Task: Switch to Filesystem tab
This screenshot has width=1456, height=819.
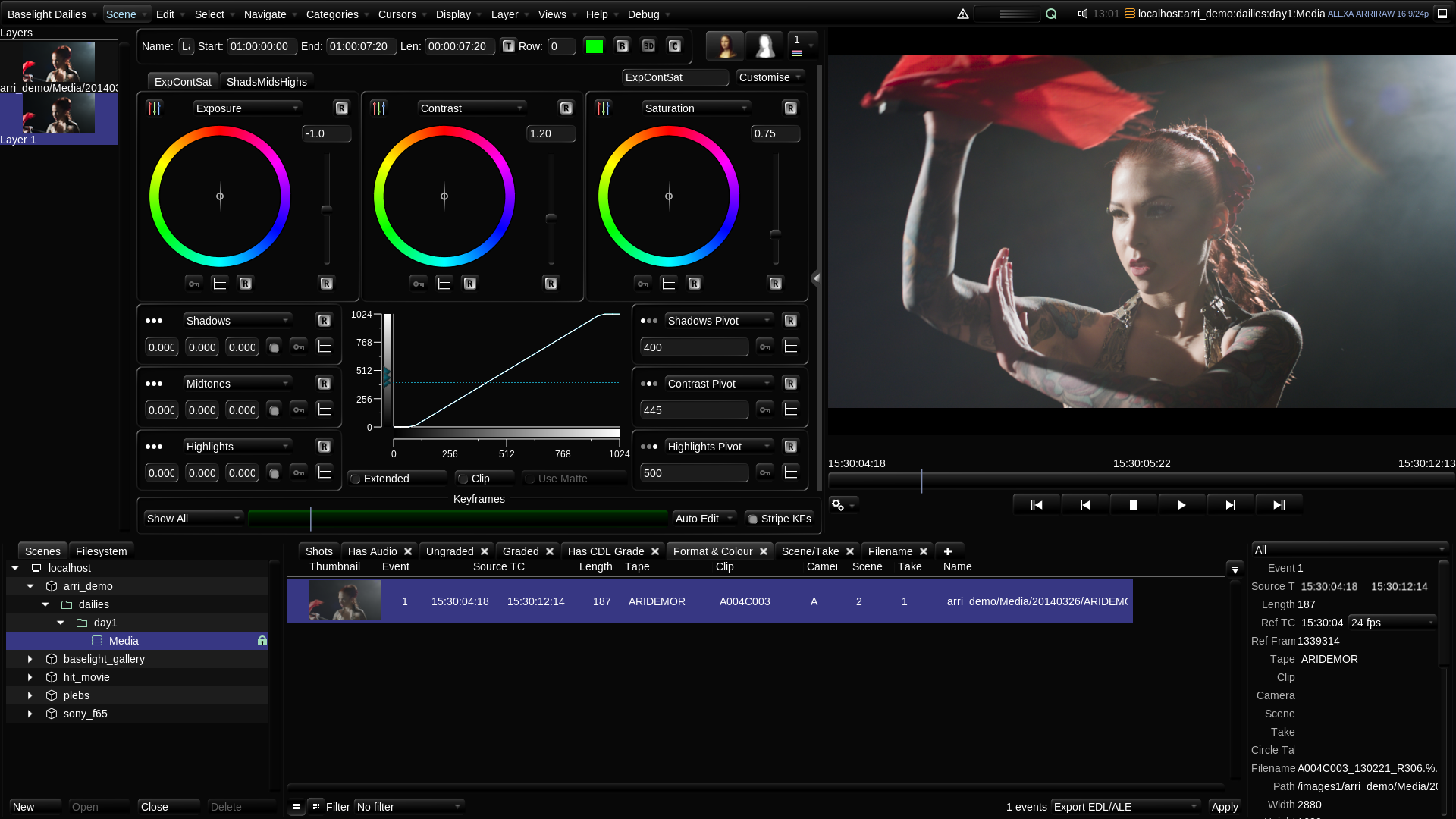Action: tap(102, 551)
